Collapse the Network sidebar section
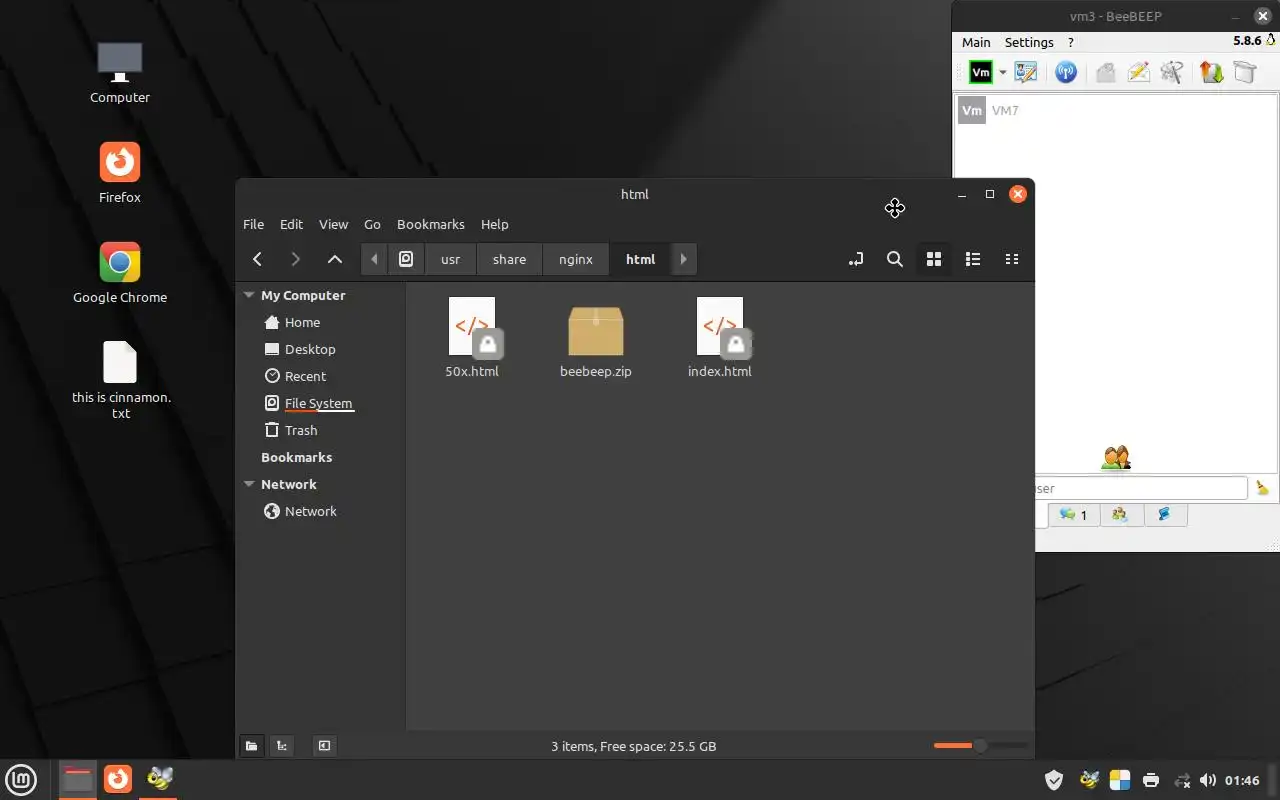The width and height of the screenshot is (1280, 800). [x=249, y=484]
